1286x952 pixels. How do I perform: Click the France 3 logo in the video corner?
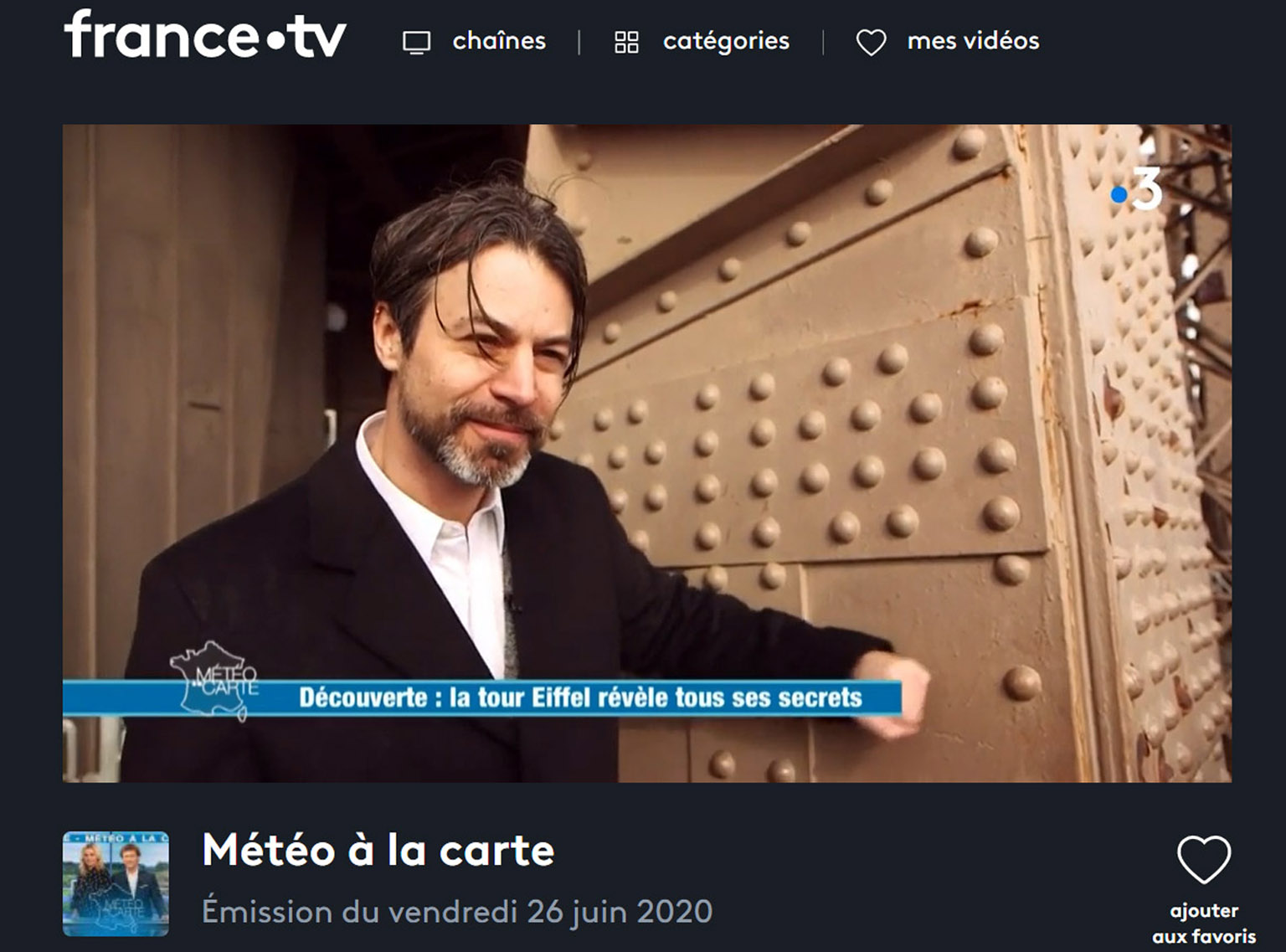1136,191
